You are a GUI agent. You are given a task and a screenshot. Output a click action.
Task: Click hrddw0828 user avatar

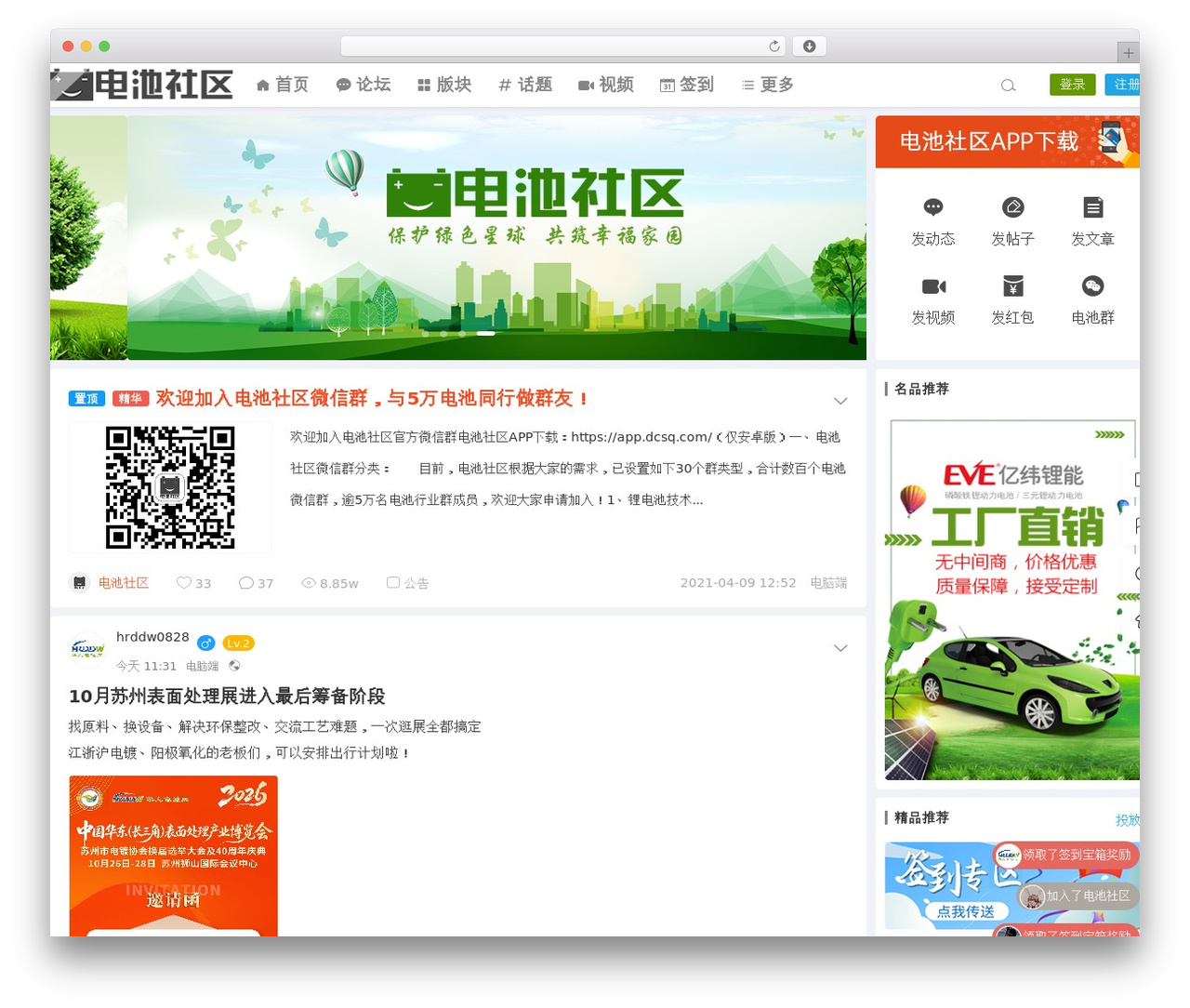pos(87,649)
